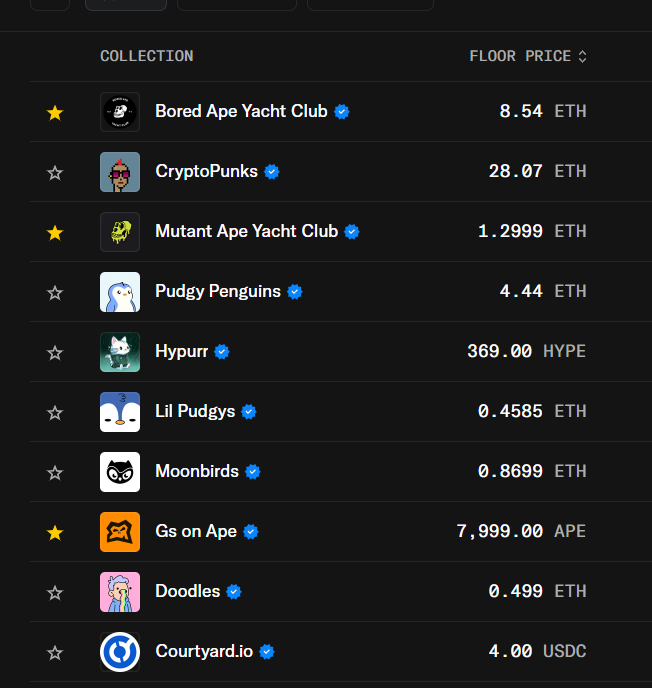The height and width of the screenshot is (688, 652).
Task: Click the Hypurr verified badge
Action: click(222, 352)
